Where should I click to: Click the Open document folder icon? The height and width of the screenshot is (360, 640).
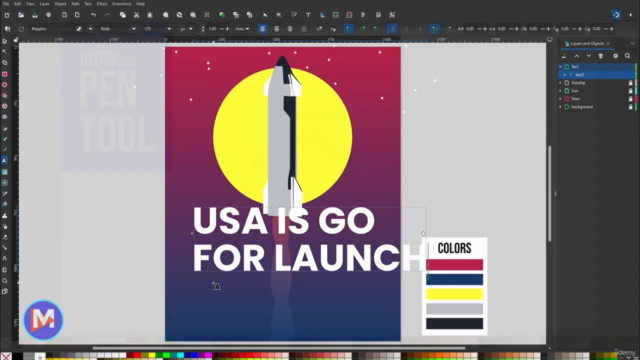click(x=21, y=15)
